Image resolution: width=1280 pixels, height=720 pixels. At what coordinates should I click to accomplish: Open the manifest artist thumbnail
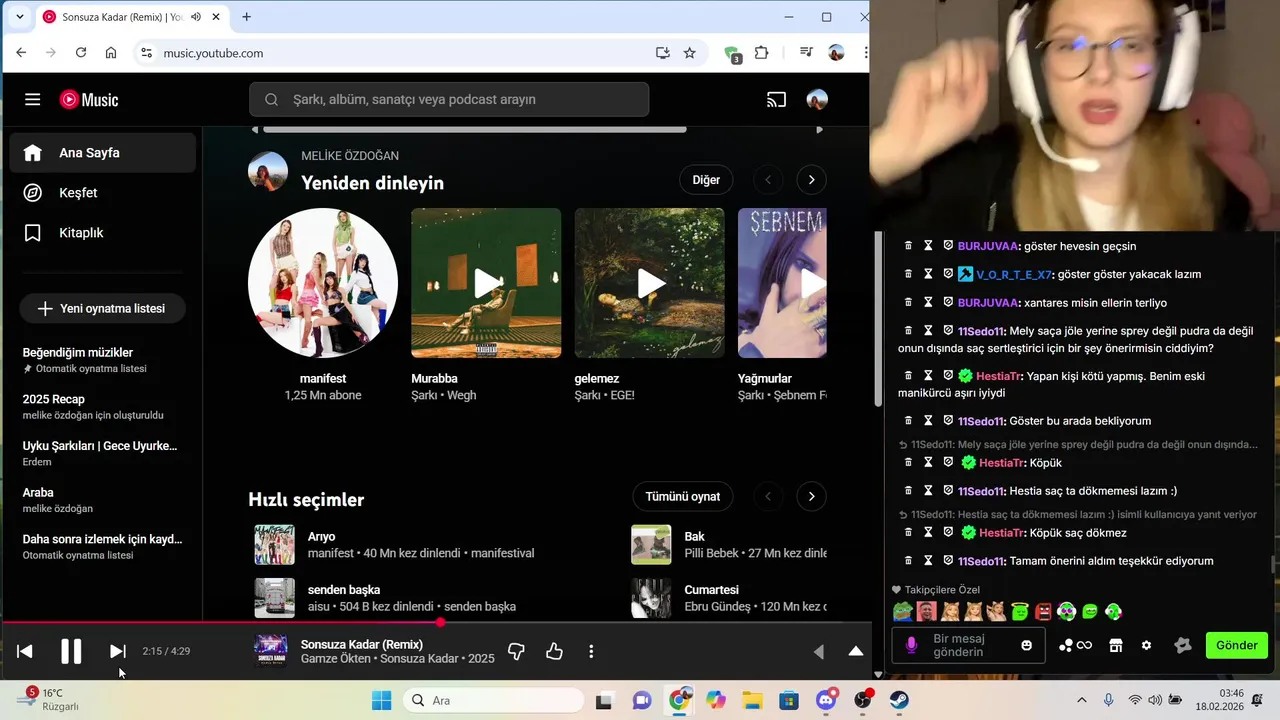(x=323, y=283)
